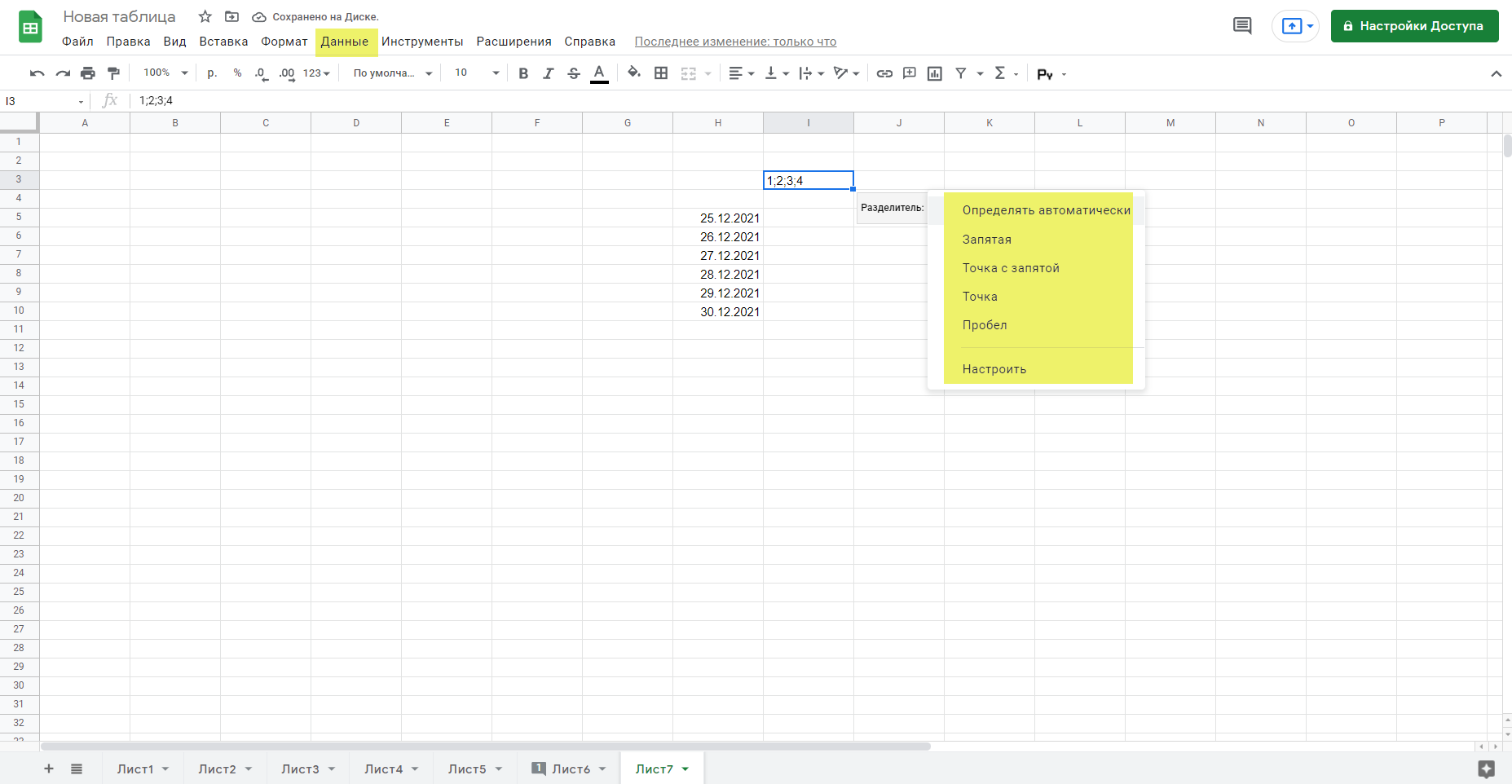
Task: Open fill color picker
Action: (634, 73)
